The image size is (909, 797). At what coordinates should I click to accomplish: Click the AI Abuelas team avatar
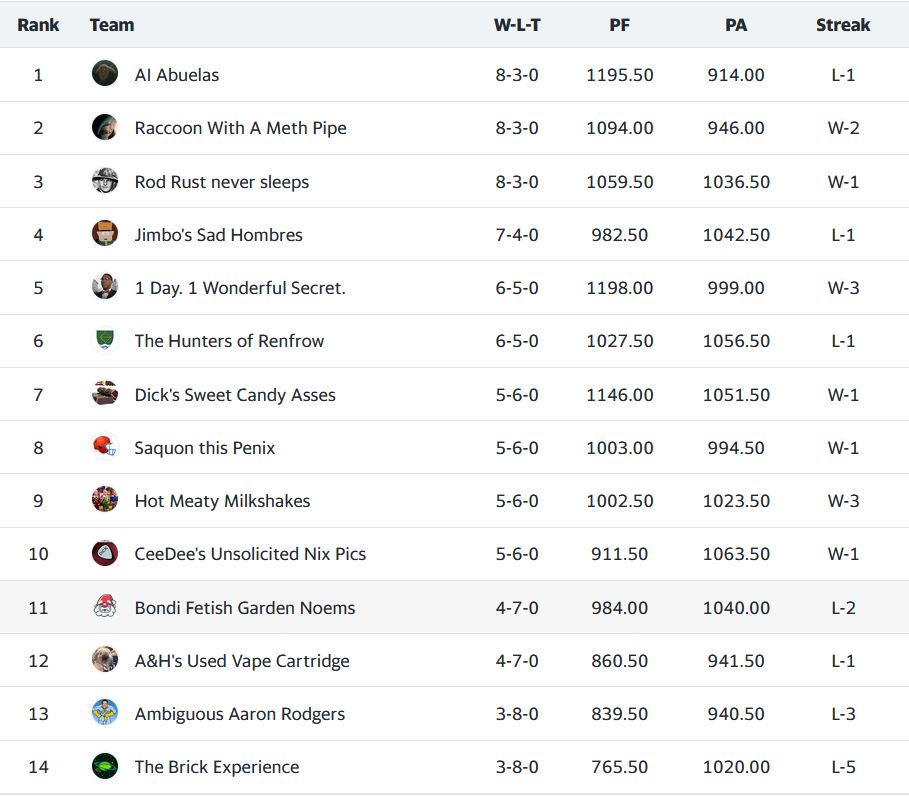[105, 74]
